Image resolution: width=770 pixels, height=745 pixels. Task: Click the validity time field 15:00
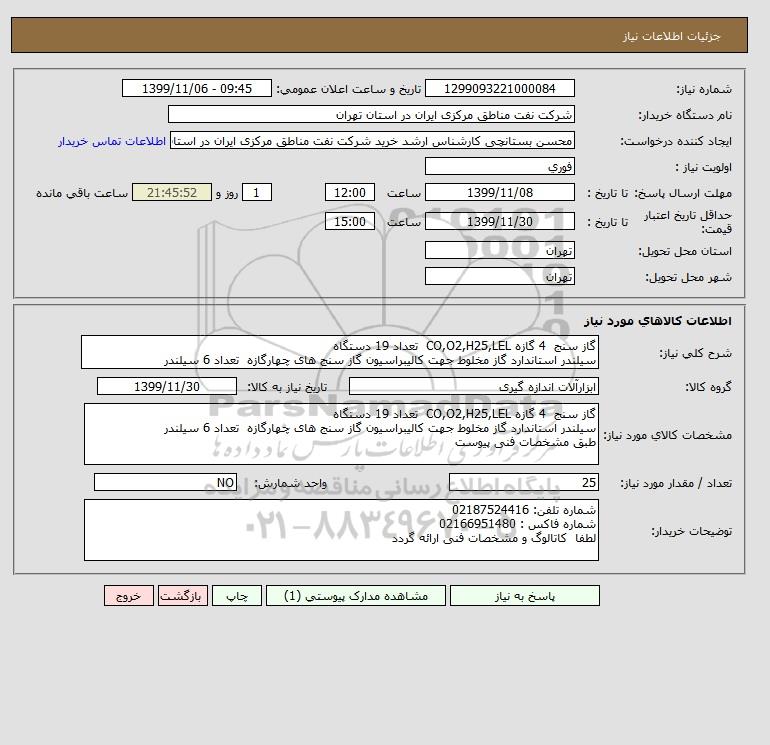[x=350, y=221]
